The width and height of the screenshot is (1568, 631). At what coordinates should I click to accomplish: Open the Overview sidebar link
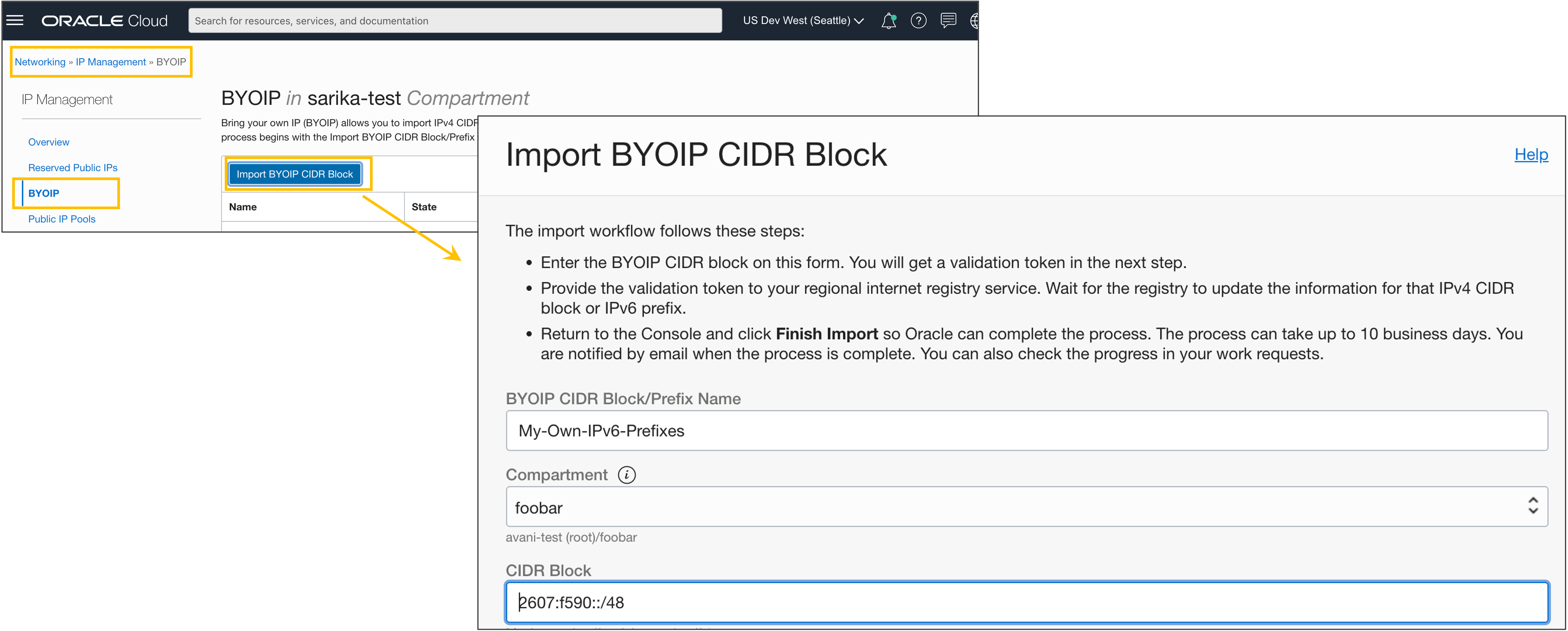pyautogui.click(x=48, y=141)
